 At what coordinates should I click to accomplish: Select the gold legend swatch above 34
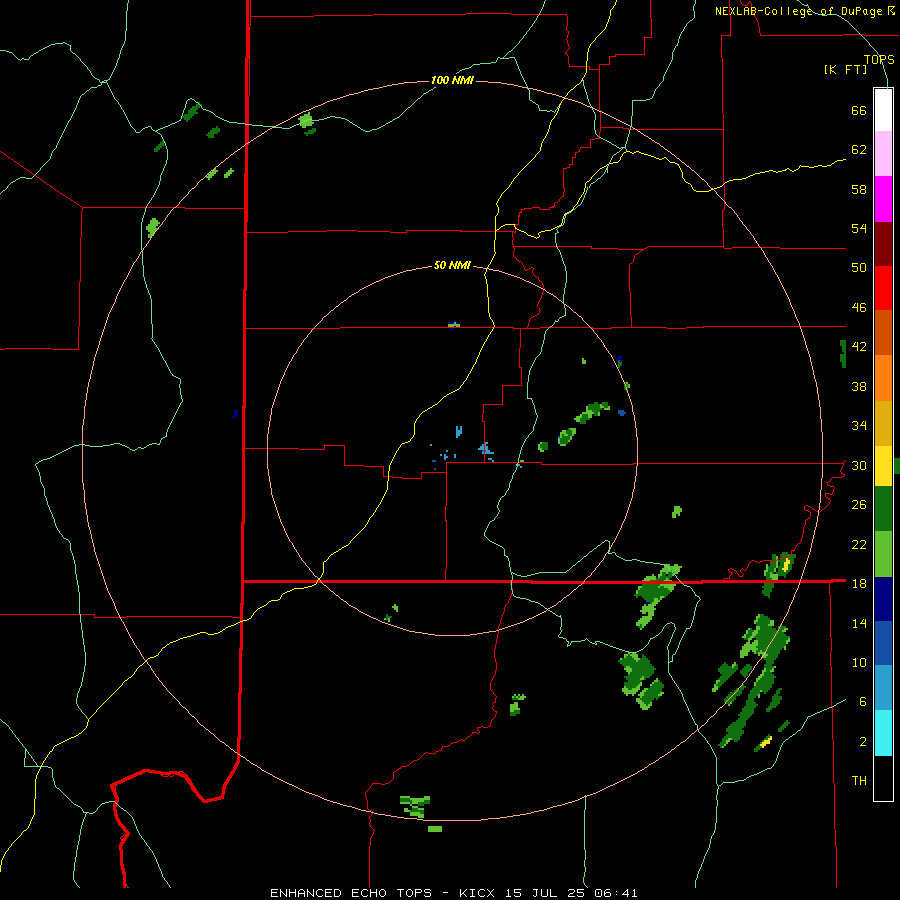coord(883,424)
